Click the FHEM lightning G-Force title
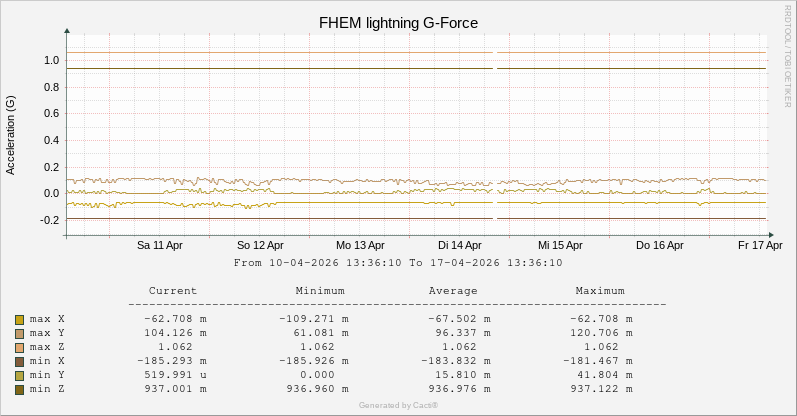 pyautogui.click(x=398, y=22)
